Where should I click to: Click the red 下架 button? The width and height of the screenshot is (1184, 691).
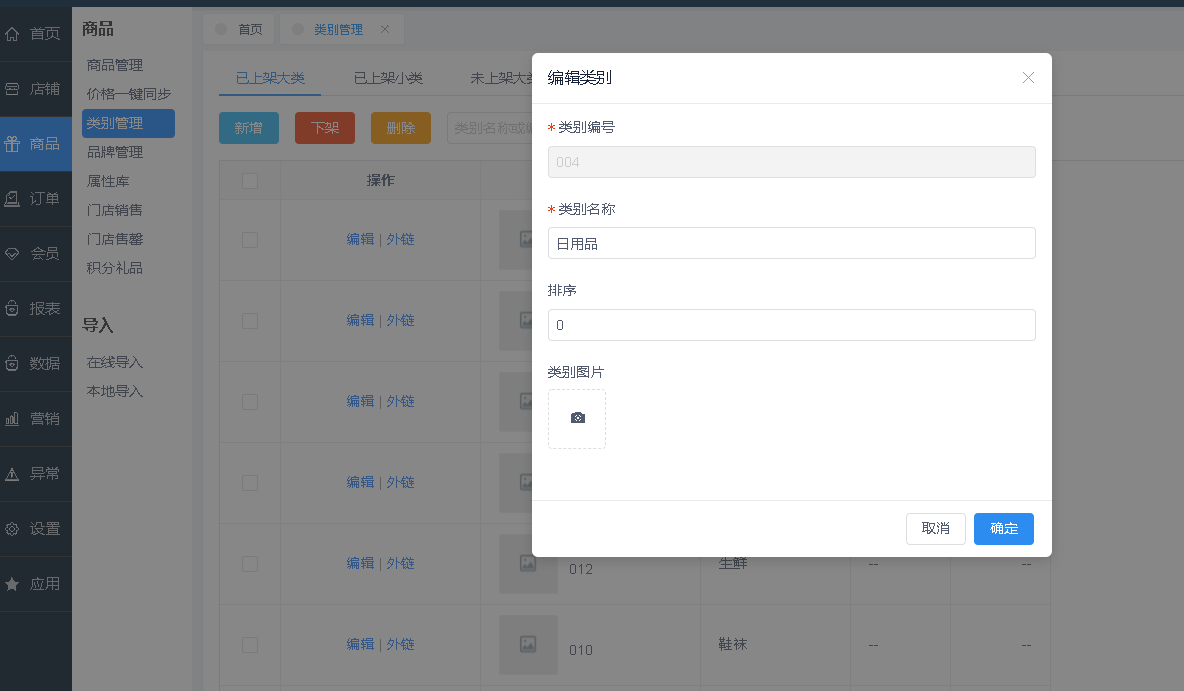pos(325,128)
